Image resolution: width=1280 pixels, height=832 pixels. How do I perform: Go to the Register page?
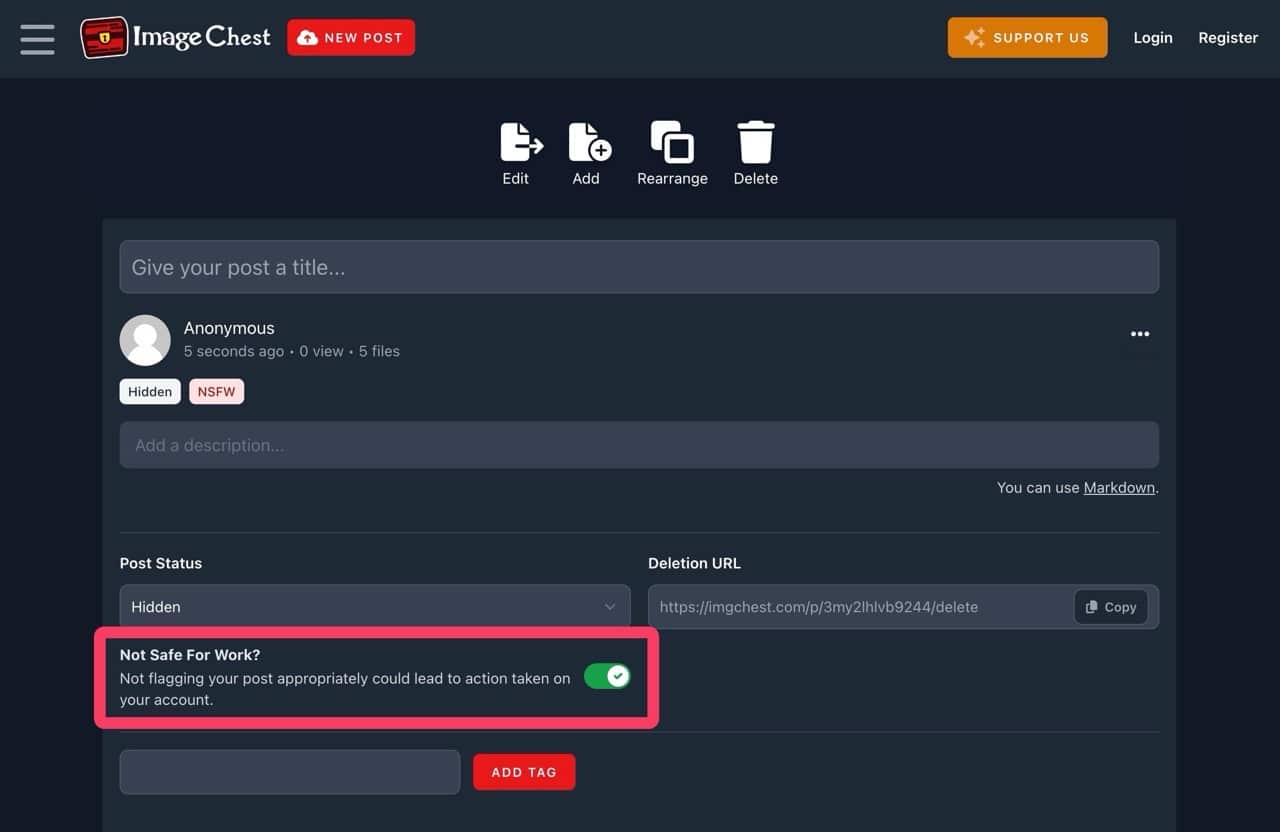(x=1228, y=38)
